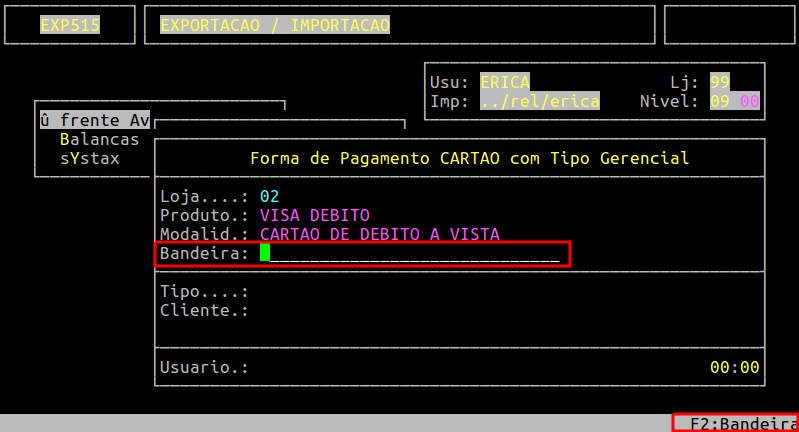This screenshot has height=432, width=799.
Task: Click the empty box in top-right corner
Action: (x=729, y=25)
